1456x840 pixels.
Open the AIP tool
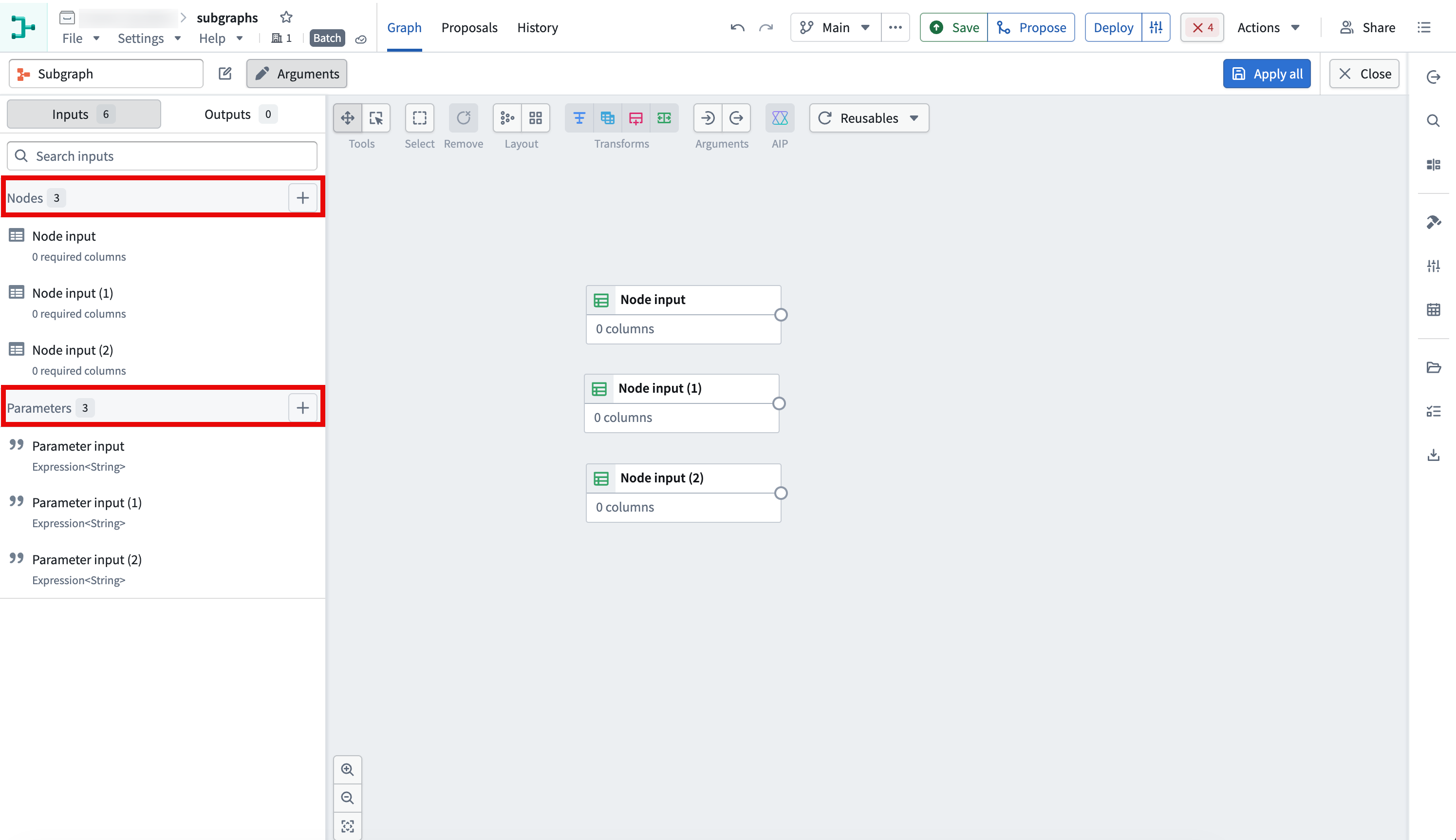coord(780,118)
